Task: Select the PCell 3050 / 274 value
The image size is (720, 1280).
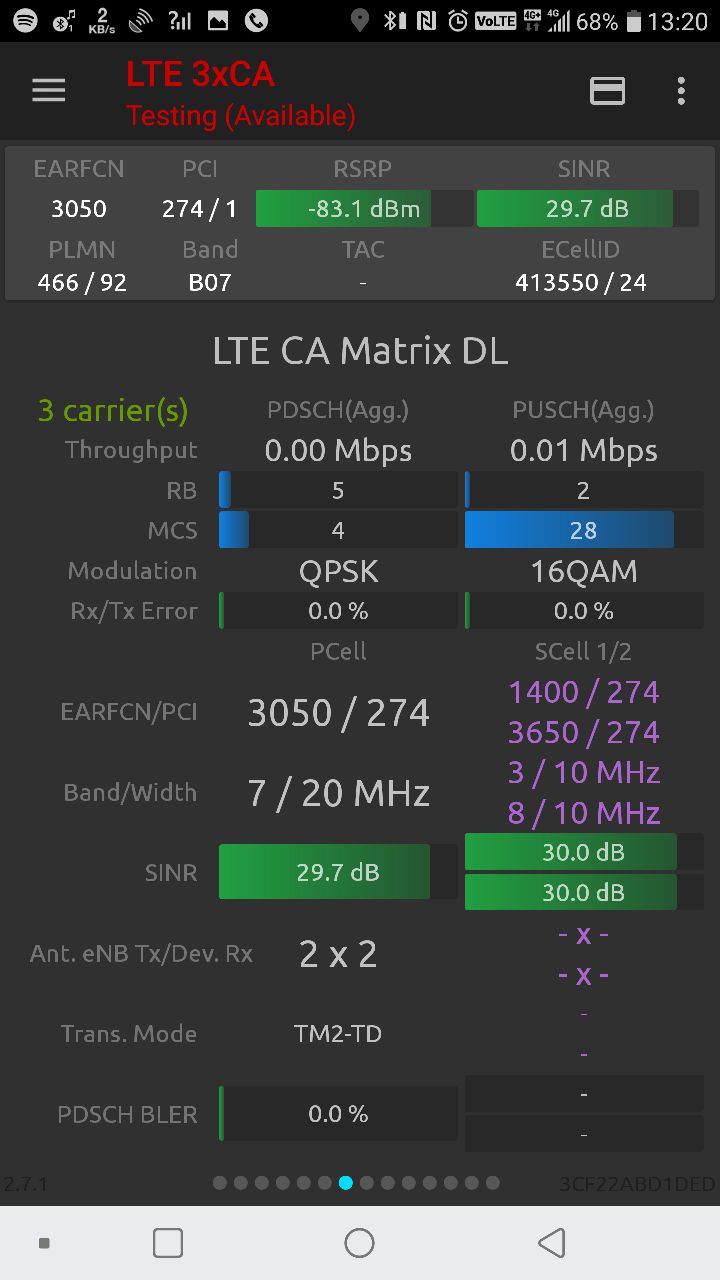Action: pyautogui.click(x=338, y=712)
